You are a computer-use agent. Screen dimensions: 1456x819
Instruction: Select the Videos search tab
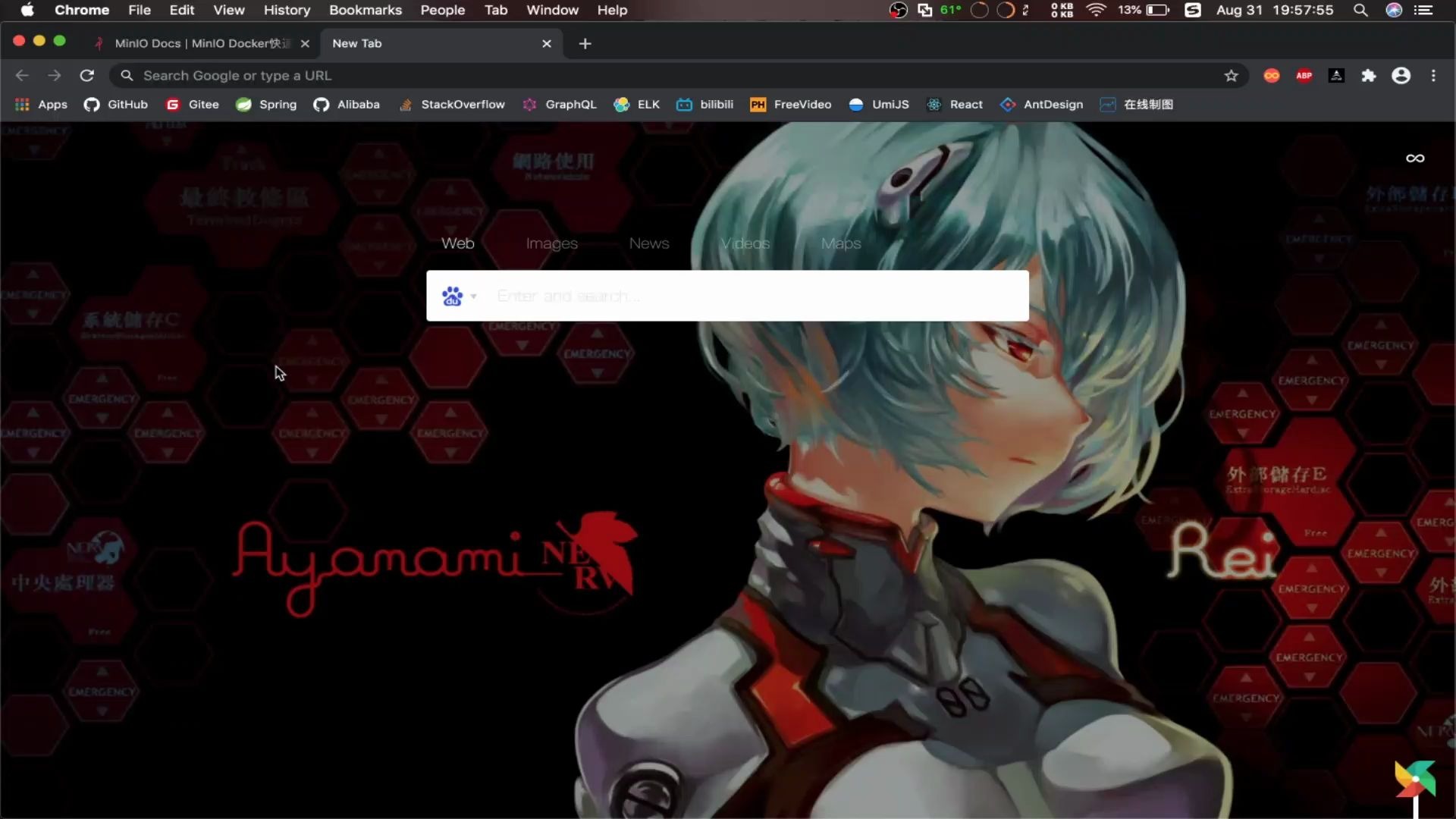[745, 243]
